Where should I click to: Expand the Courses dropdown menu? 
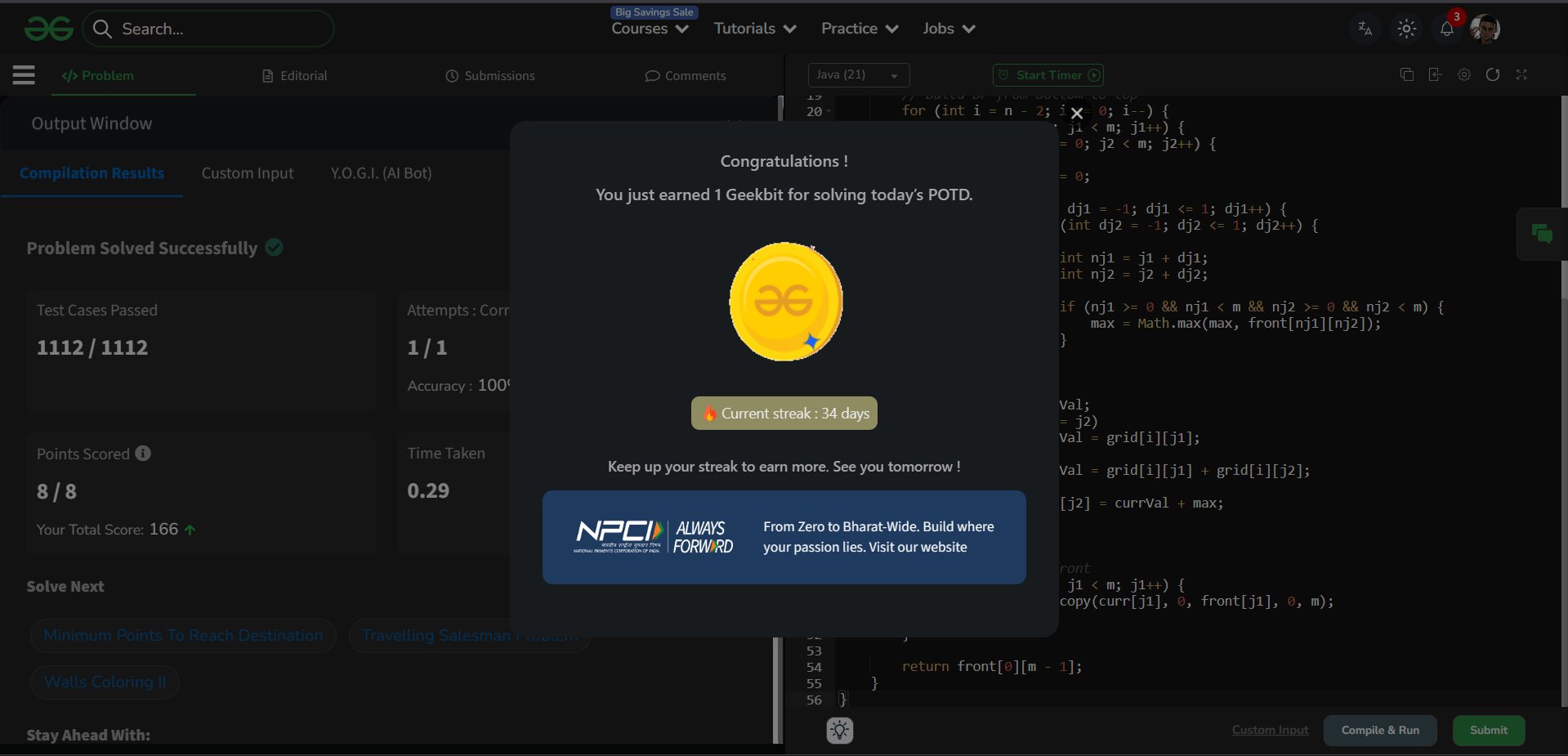click(x=650, y=29)
